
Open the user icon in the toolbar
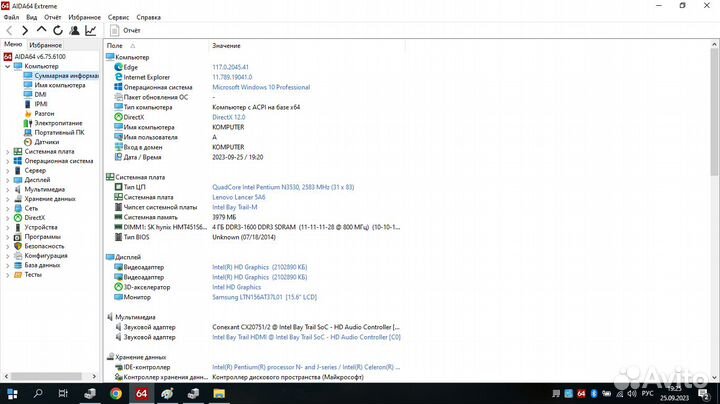click(74, 30)
